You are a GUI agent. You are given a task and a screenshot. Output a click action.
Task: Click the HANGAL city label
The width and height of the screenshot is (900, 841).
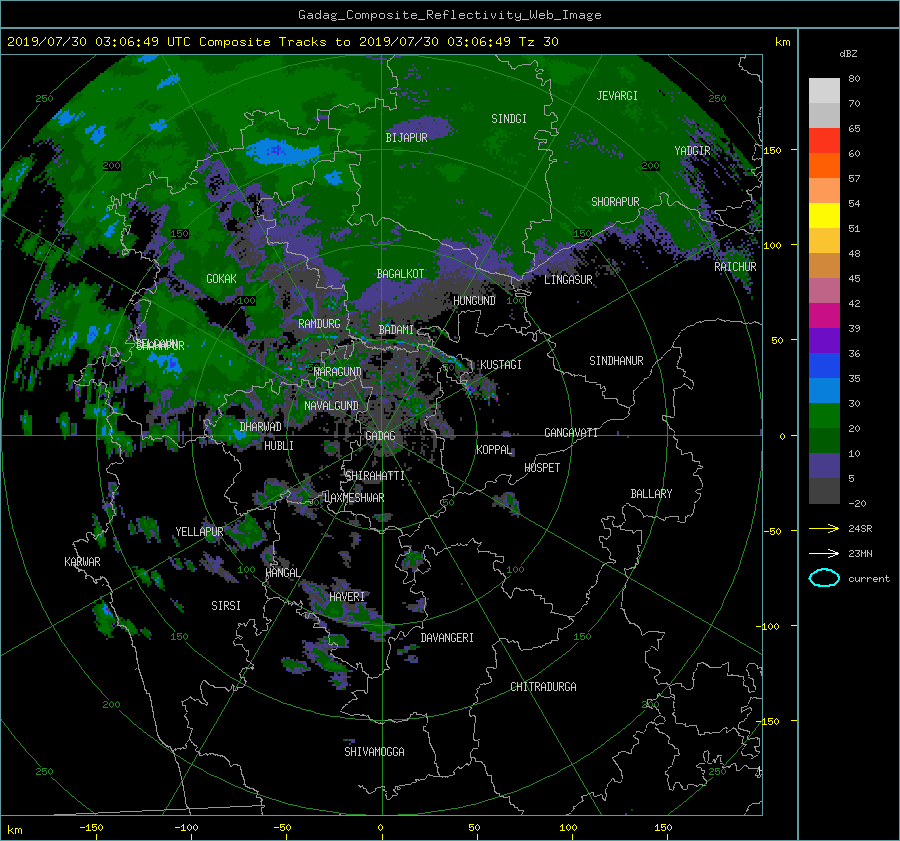click(x=283, y=573)
